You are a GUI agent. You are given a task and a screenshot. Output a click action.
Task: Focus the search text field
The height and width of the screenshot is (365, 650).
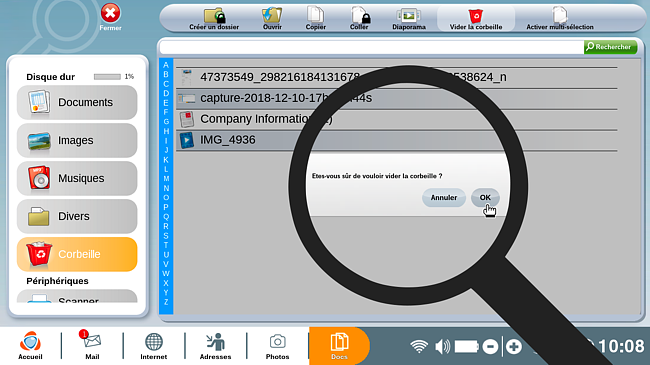(371, 47)
